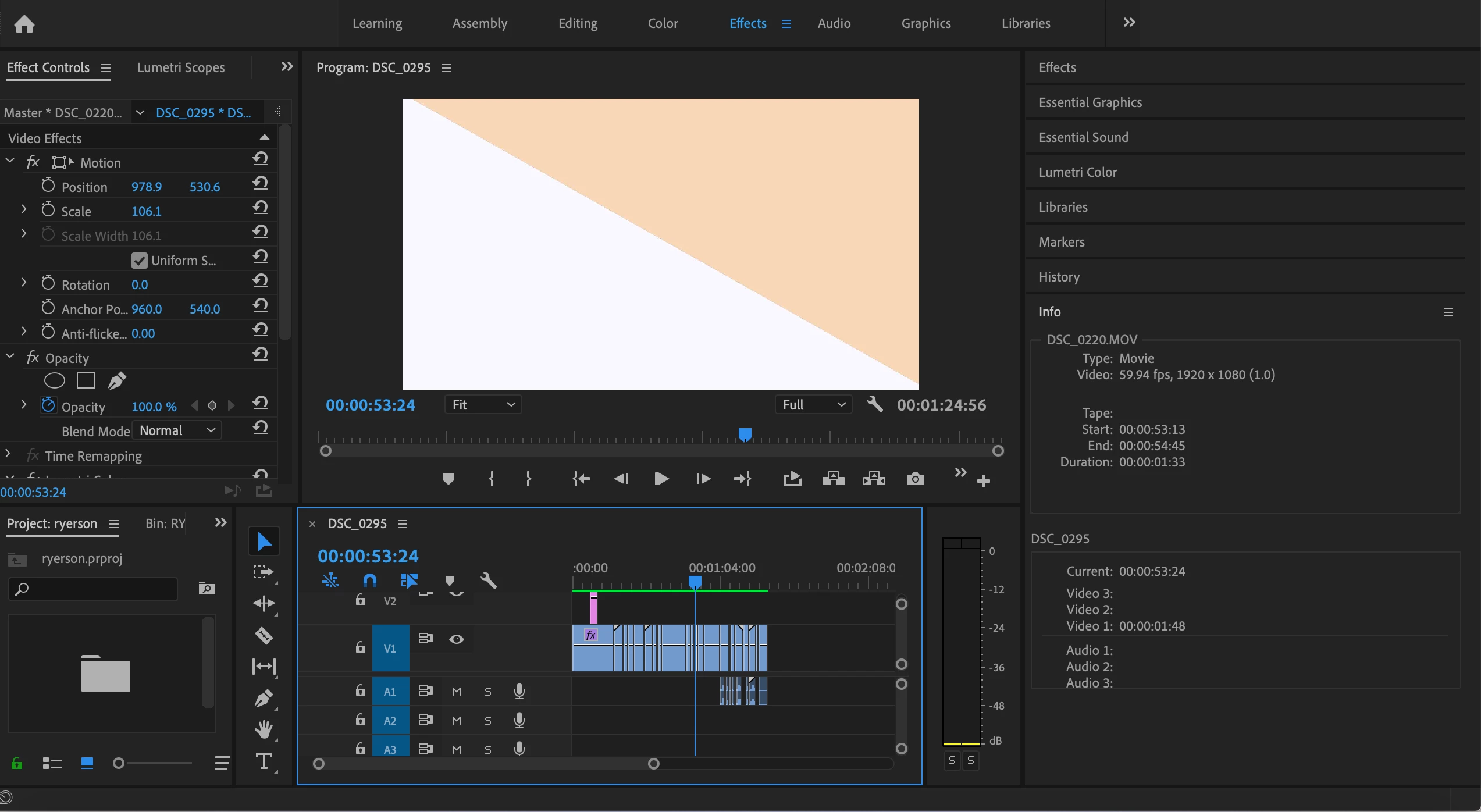Toggle Uniform Scale checkbox
The height and width of the screenshot is (812, 1481).
[x=140, y=261]
